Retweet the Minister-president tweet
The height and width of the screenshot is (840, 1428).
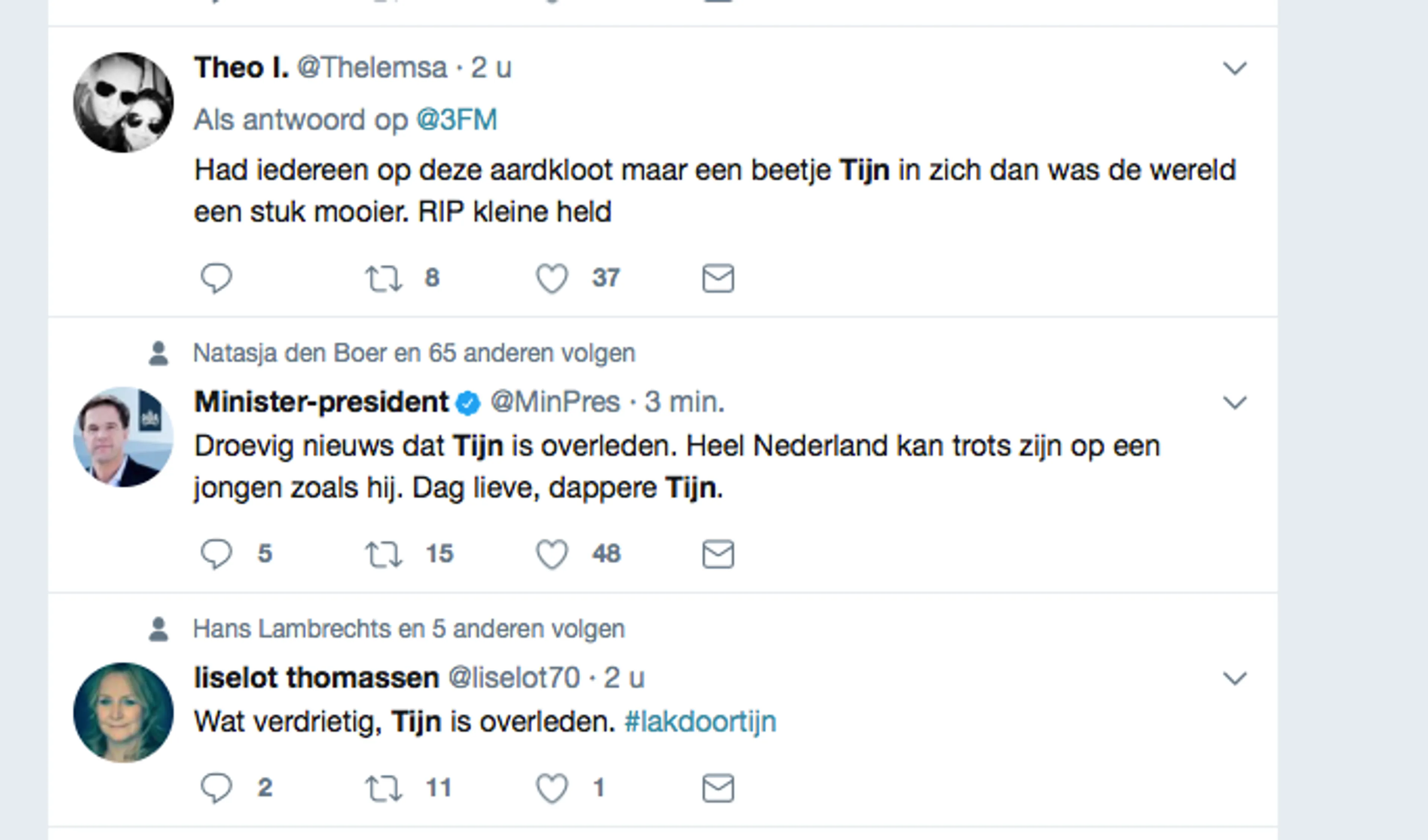(x=384, y=553)
